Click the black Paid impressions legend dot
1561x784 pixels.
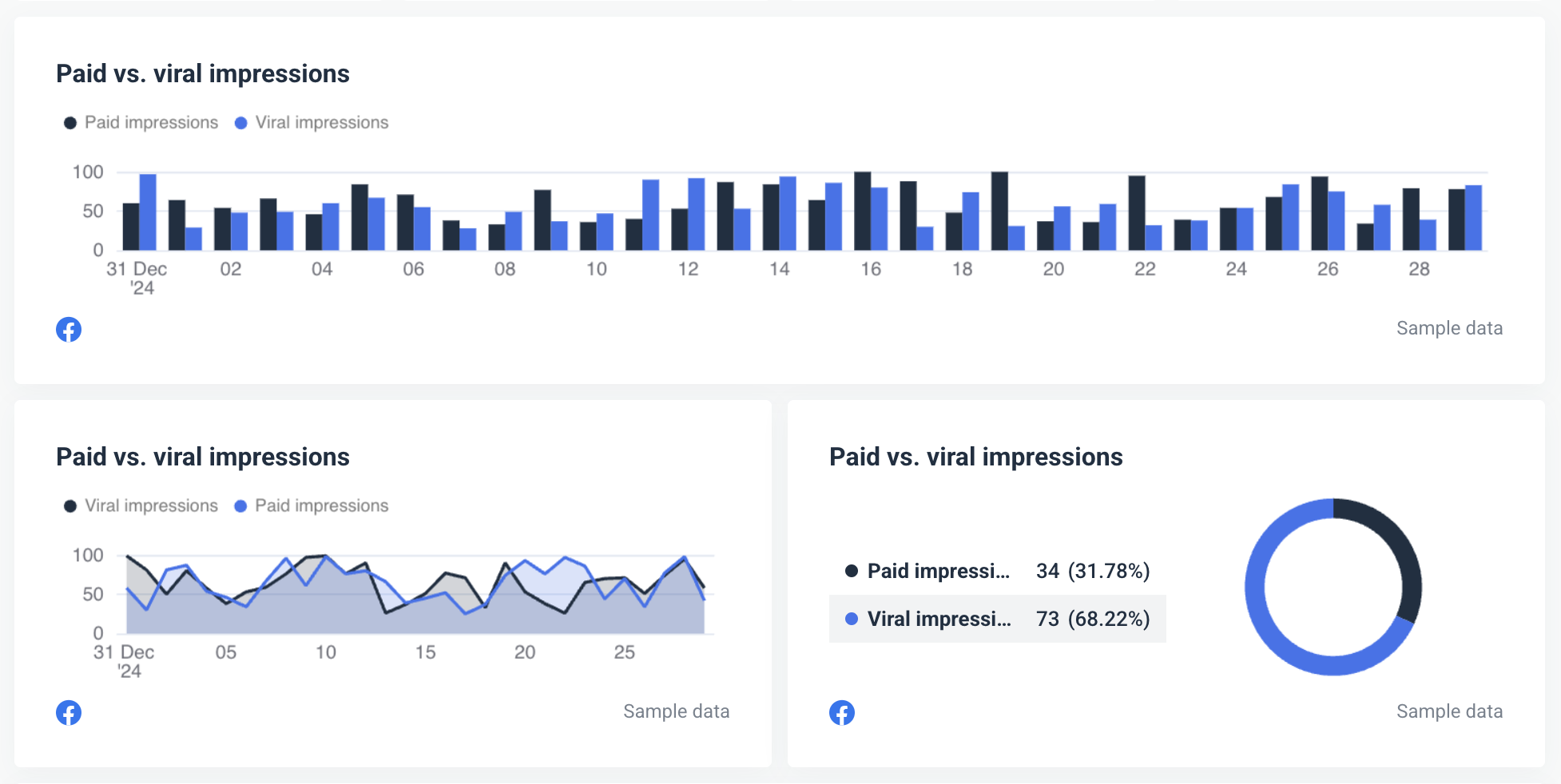70,122
